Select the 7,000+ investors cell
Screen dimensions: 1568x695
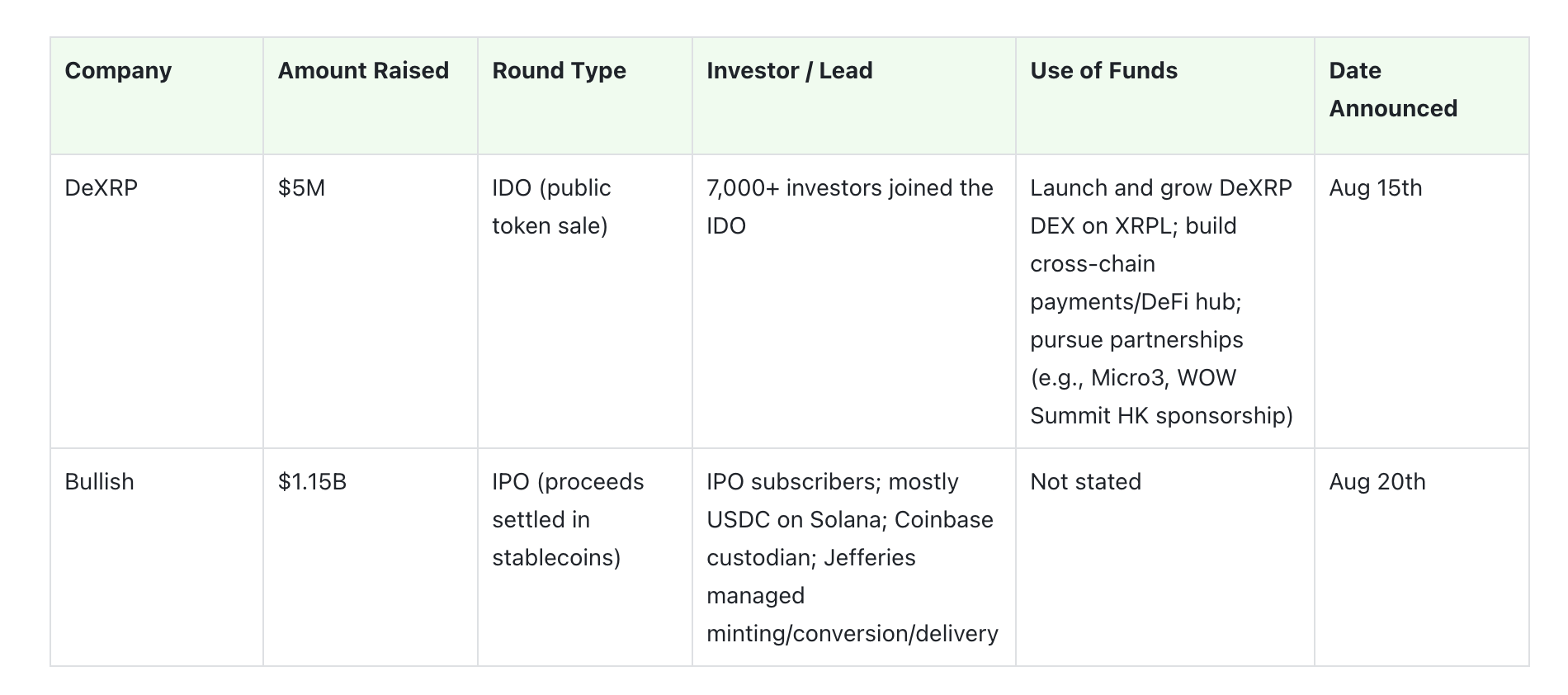(849, 206)
